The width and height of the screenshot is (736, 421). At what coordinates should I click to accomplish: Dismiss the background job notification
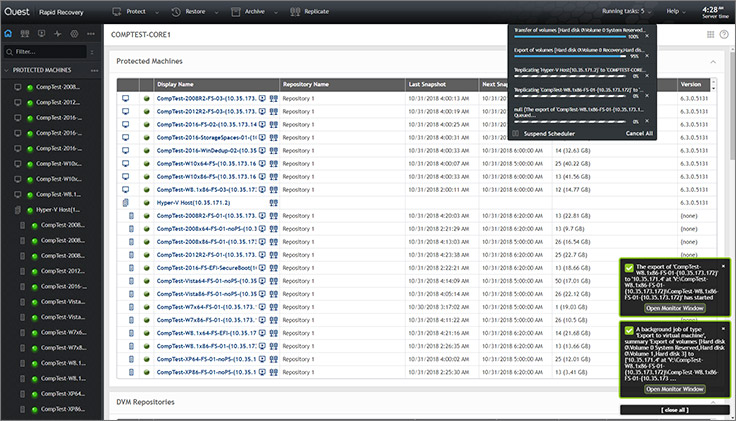[723, 329]
